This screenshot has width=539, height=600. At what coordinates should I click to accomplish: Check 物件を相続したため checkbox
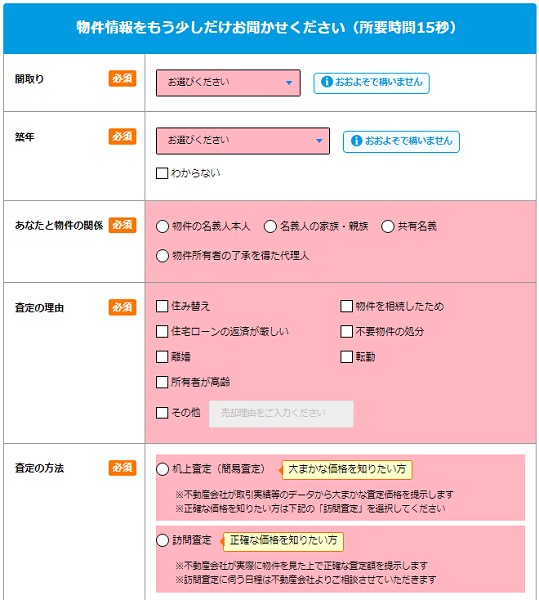(x=346, y=306)
